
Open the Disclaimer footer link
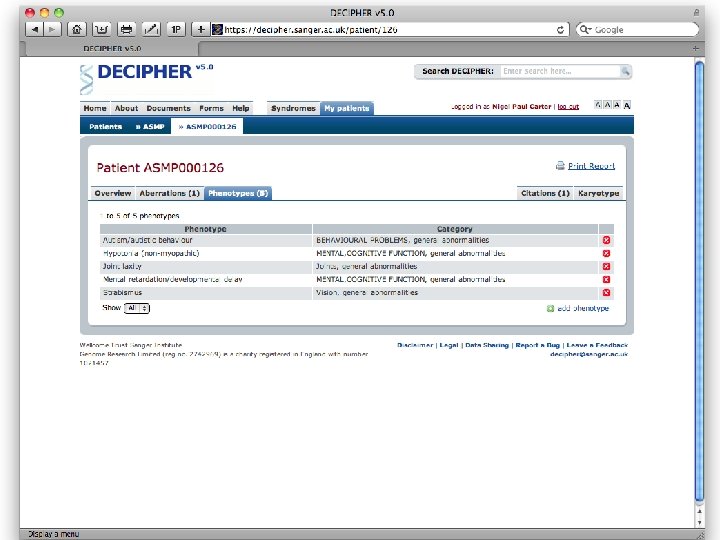coord(415,345)
